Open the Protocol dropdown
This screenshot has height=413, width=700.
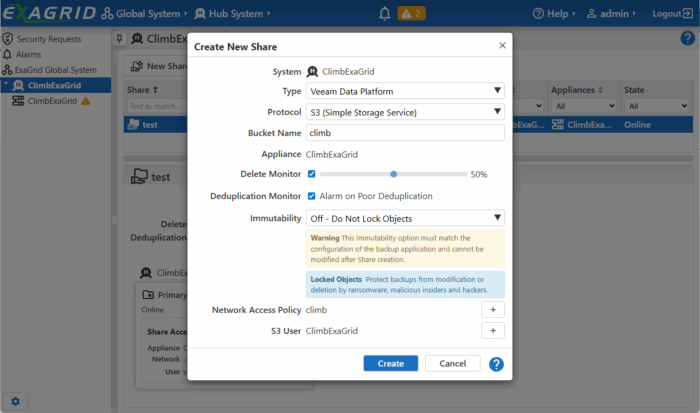point(405,111)
